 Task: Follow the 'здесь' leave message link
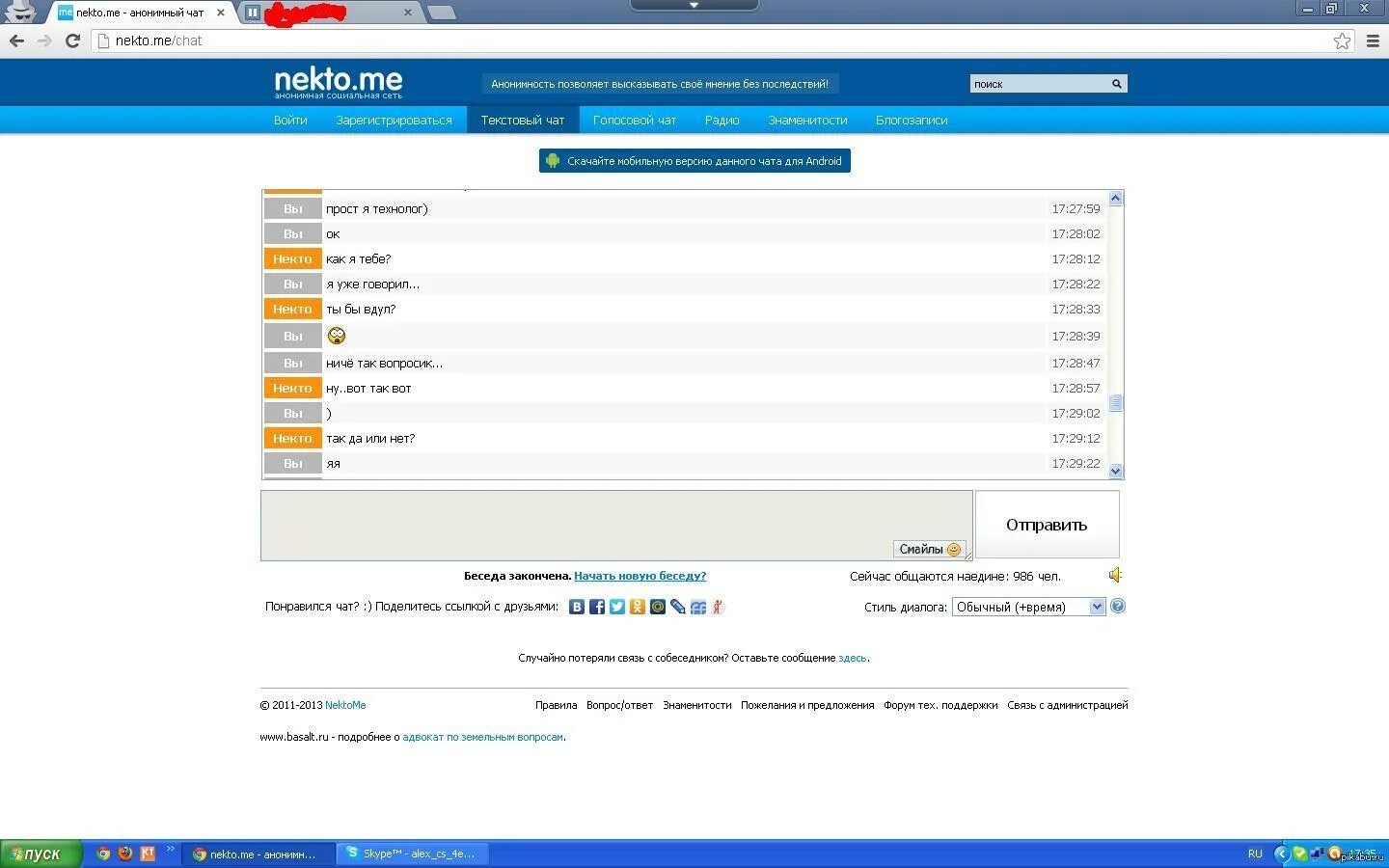[x=853, y=658]
